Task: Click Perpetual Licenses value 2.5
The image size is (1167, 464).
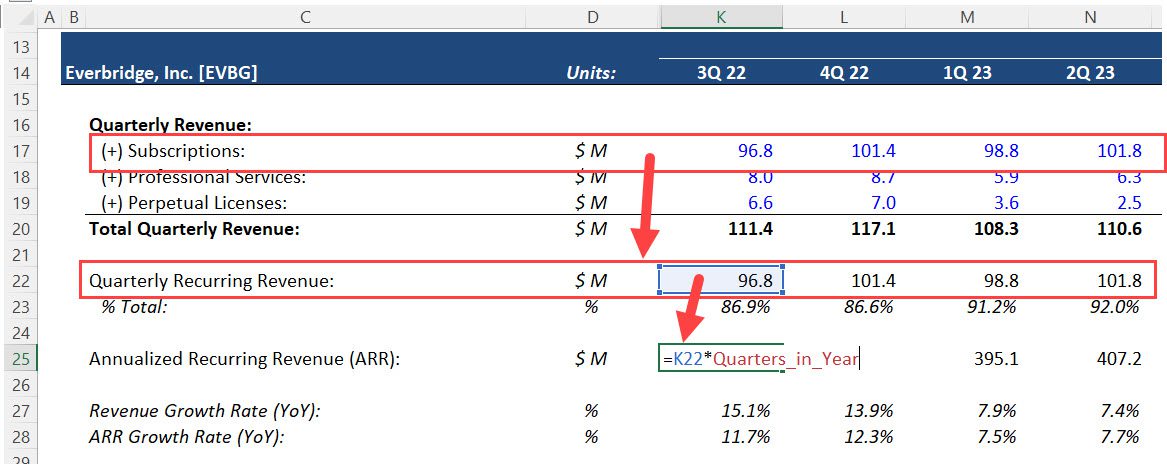Action: (x=1128, y=203)
